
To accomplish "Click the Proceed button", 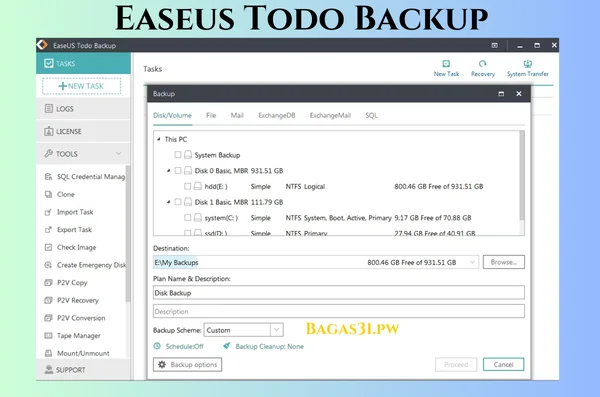I will pyautogui.click(x=456, y=364).
